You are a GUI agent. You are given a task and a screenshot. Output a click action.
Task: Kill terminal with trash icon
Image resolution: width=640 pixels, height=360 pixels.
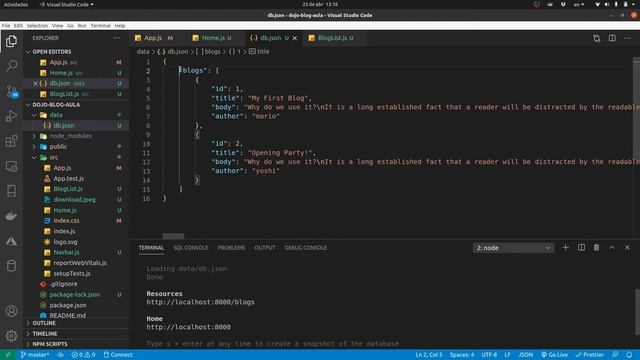pyautogui.click(x=596, y=247)
